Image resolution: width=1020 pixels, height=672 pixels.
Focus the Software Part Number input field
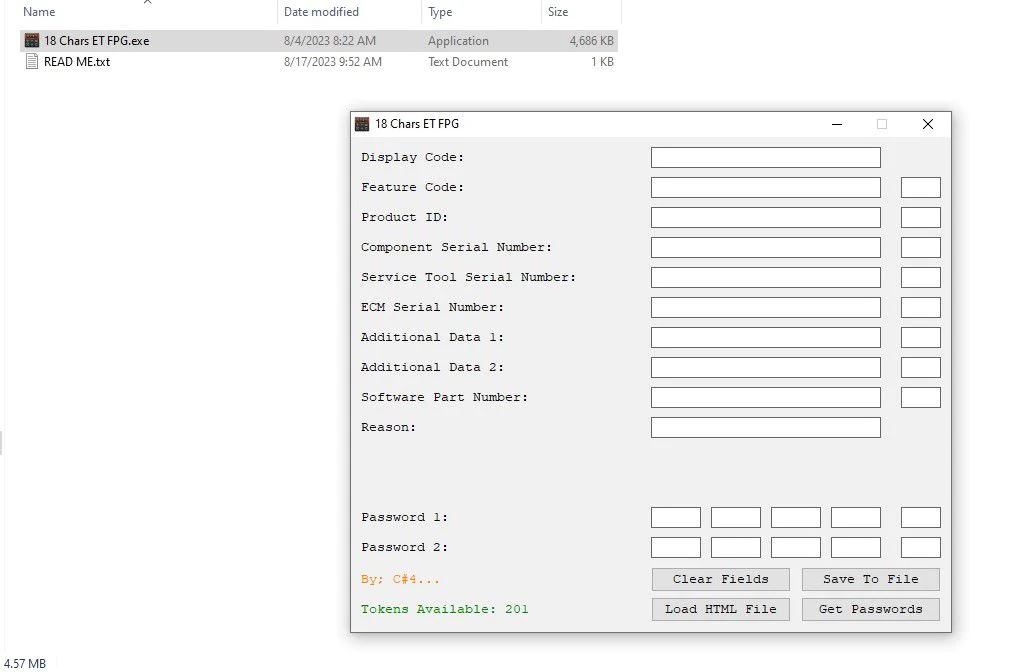tap(765, 397)
